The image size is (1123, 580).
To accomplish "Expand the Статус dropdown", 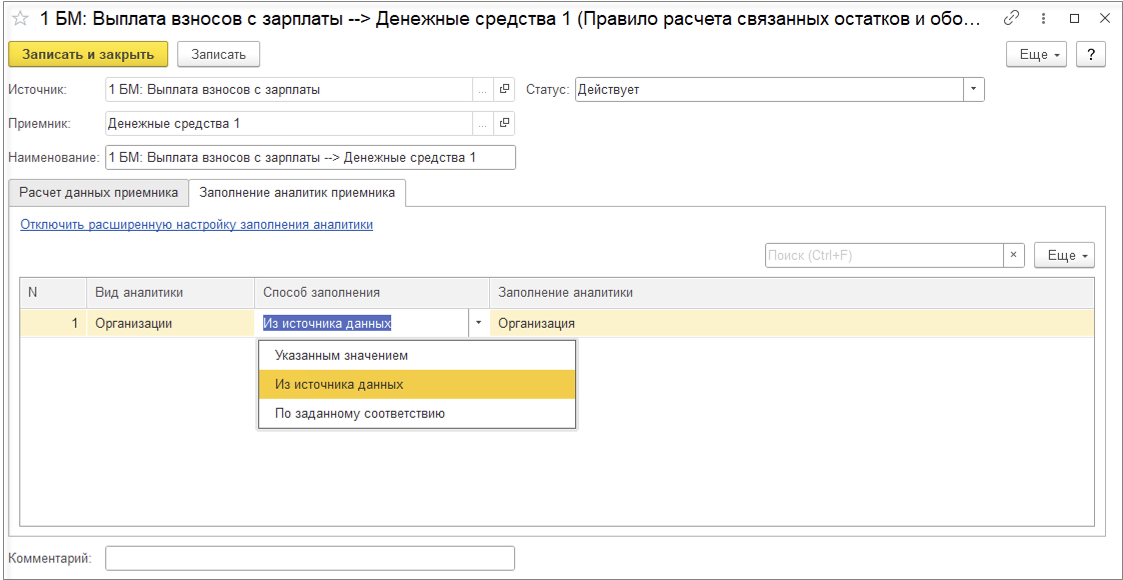I will [x=974, y=90].
